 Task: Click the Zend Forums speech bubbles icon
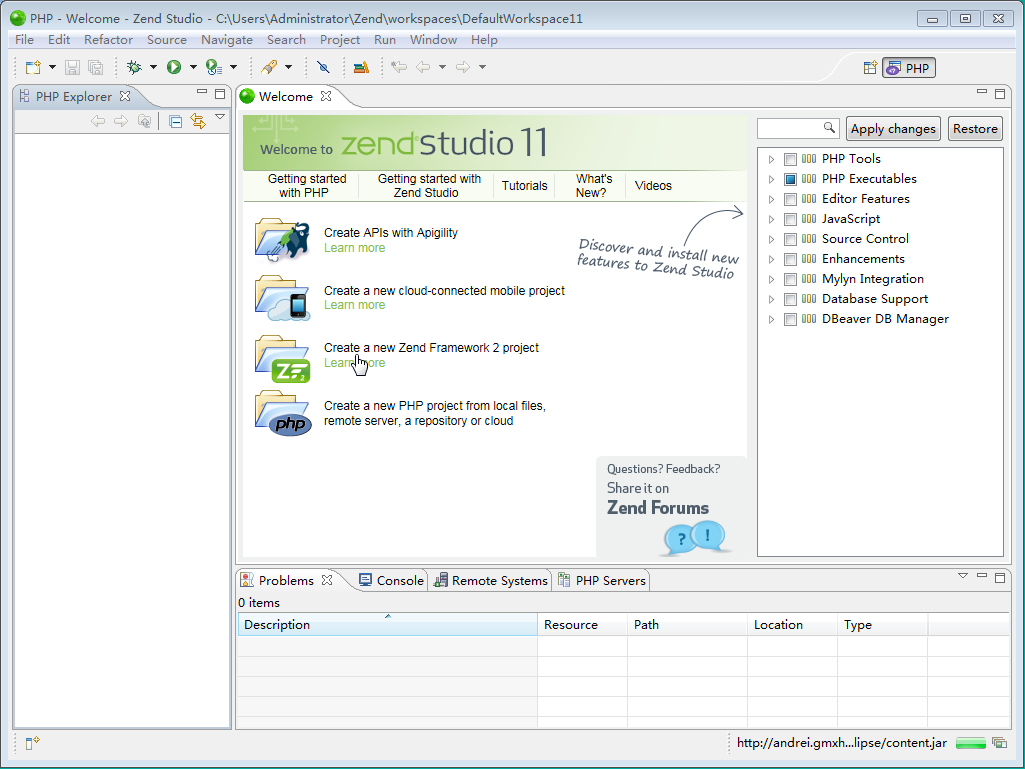[x=694, y=538]
